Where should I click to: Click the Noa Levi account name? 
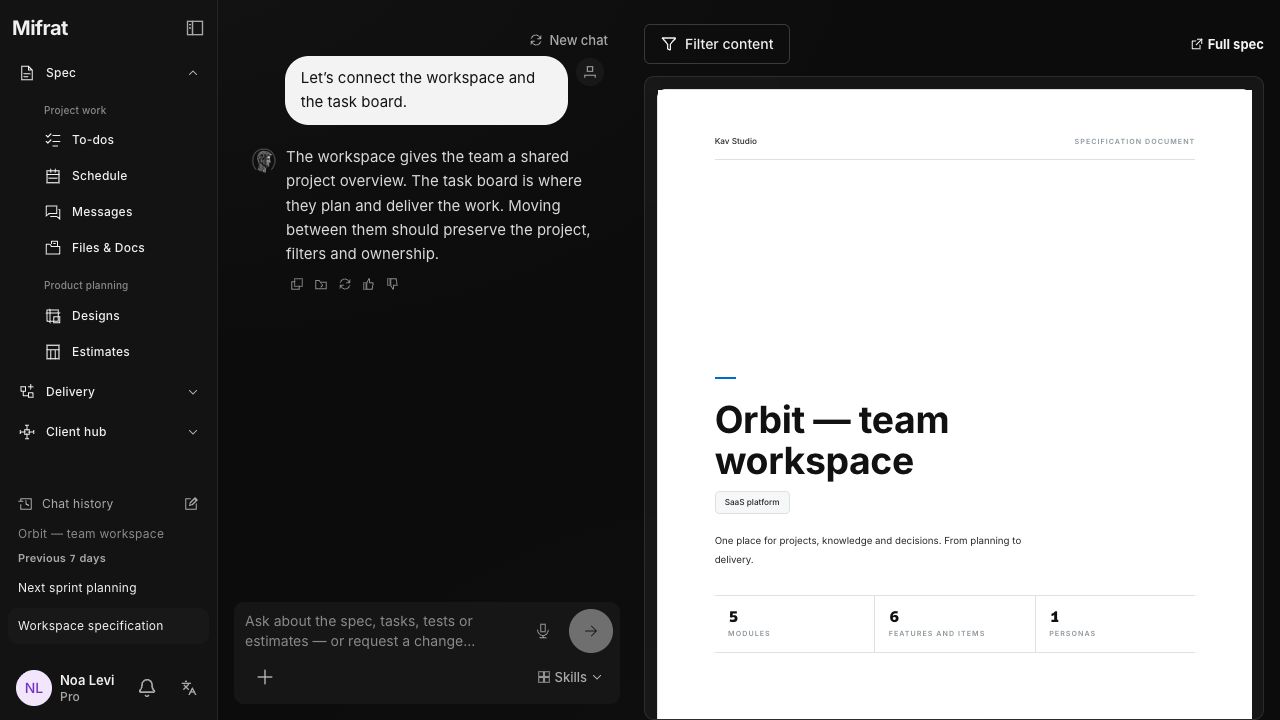(x=87, y=680)
